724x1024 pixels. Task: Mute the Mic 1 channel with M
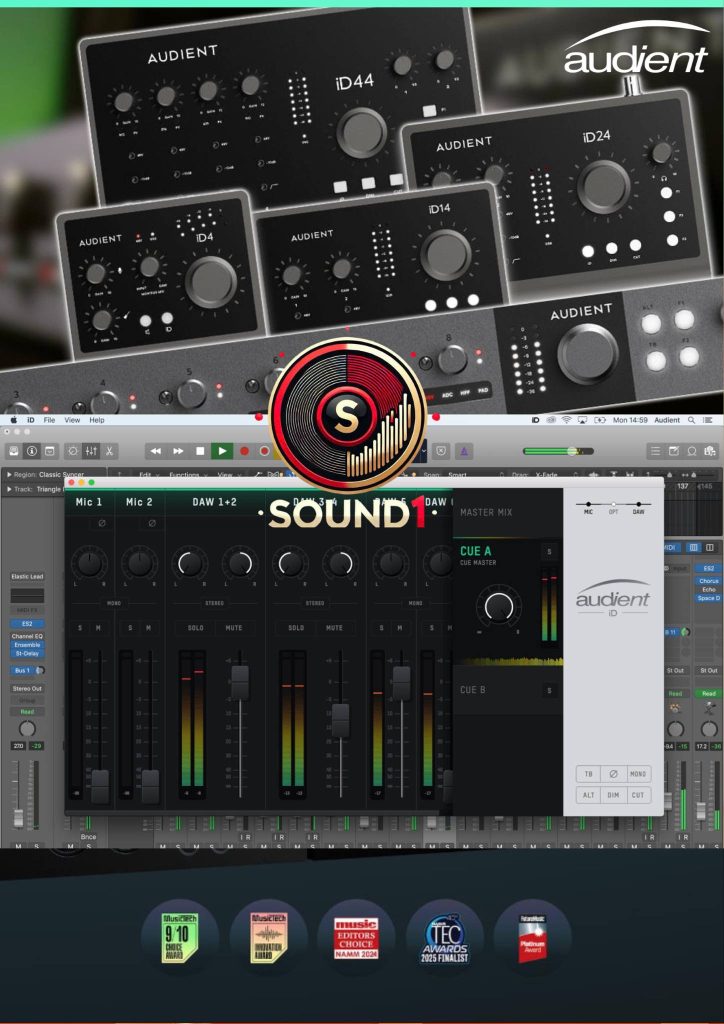pyautogui.click(x=98, y=628)
